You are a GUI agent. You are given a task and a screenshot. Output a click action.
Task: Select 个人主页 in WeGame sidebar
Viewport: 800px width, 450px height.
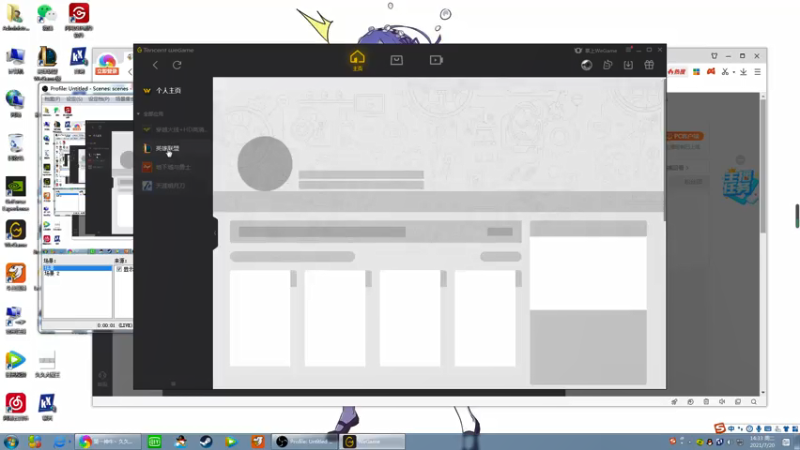pos(173,90)
